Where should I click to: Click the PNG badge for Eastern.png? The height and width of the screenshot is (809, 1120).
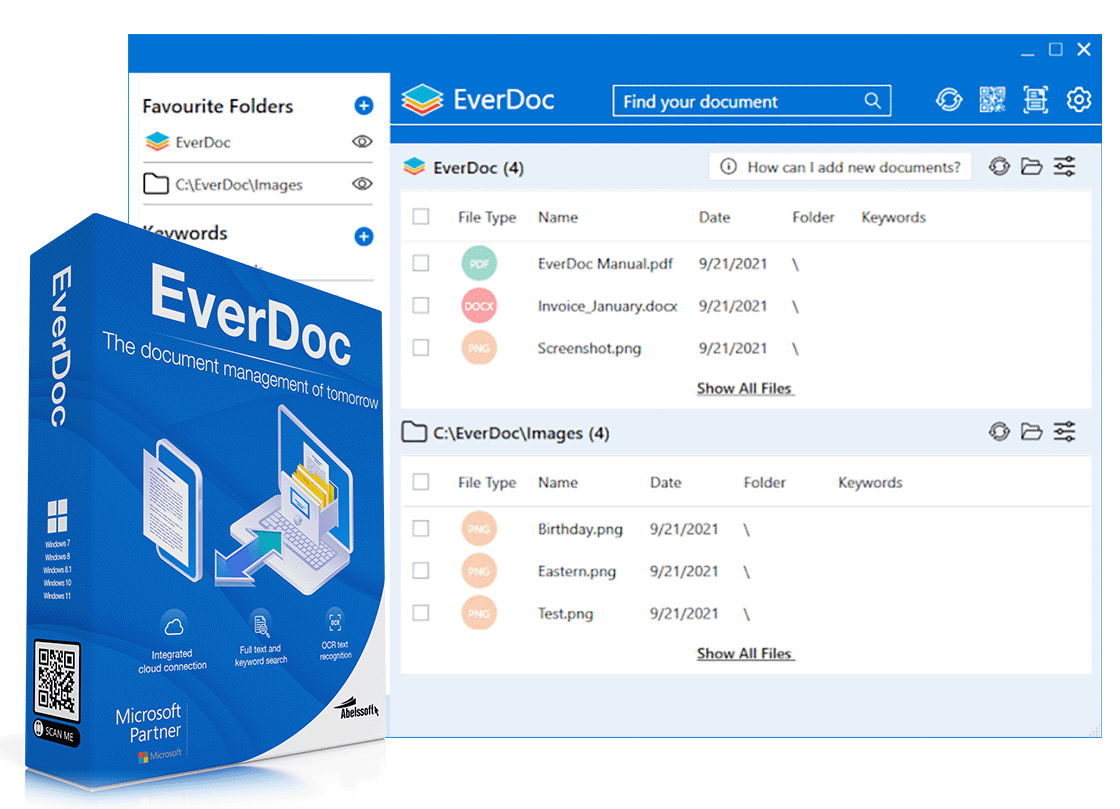tap(479, 571)
